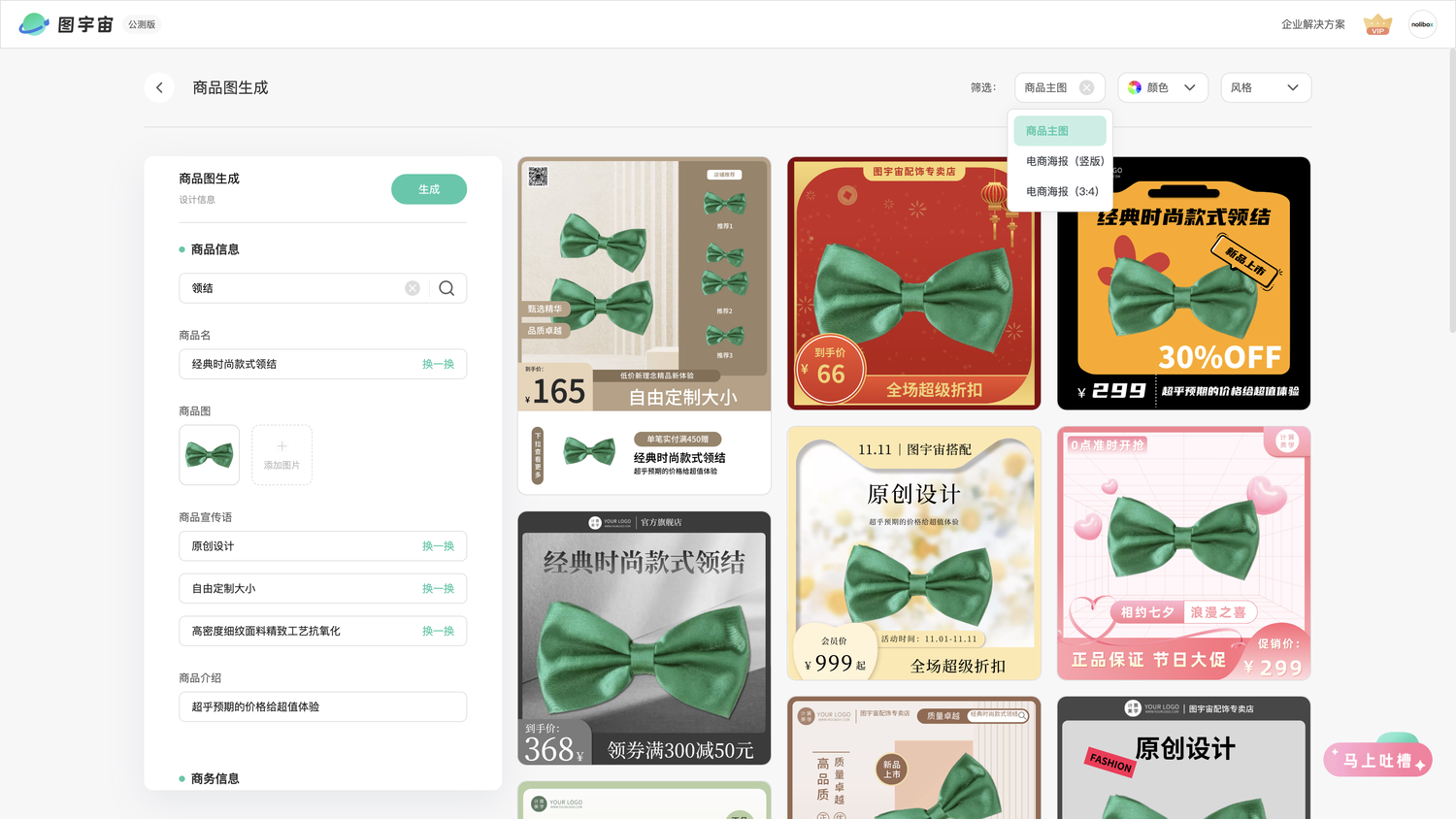Viewport: 1456px width, 819px height.
Task: Click 换一换 next to 自由定制大小
Action: click(438, 588)
